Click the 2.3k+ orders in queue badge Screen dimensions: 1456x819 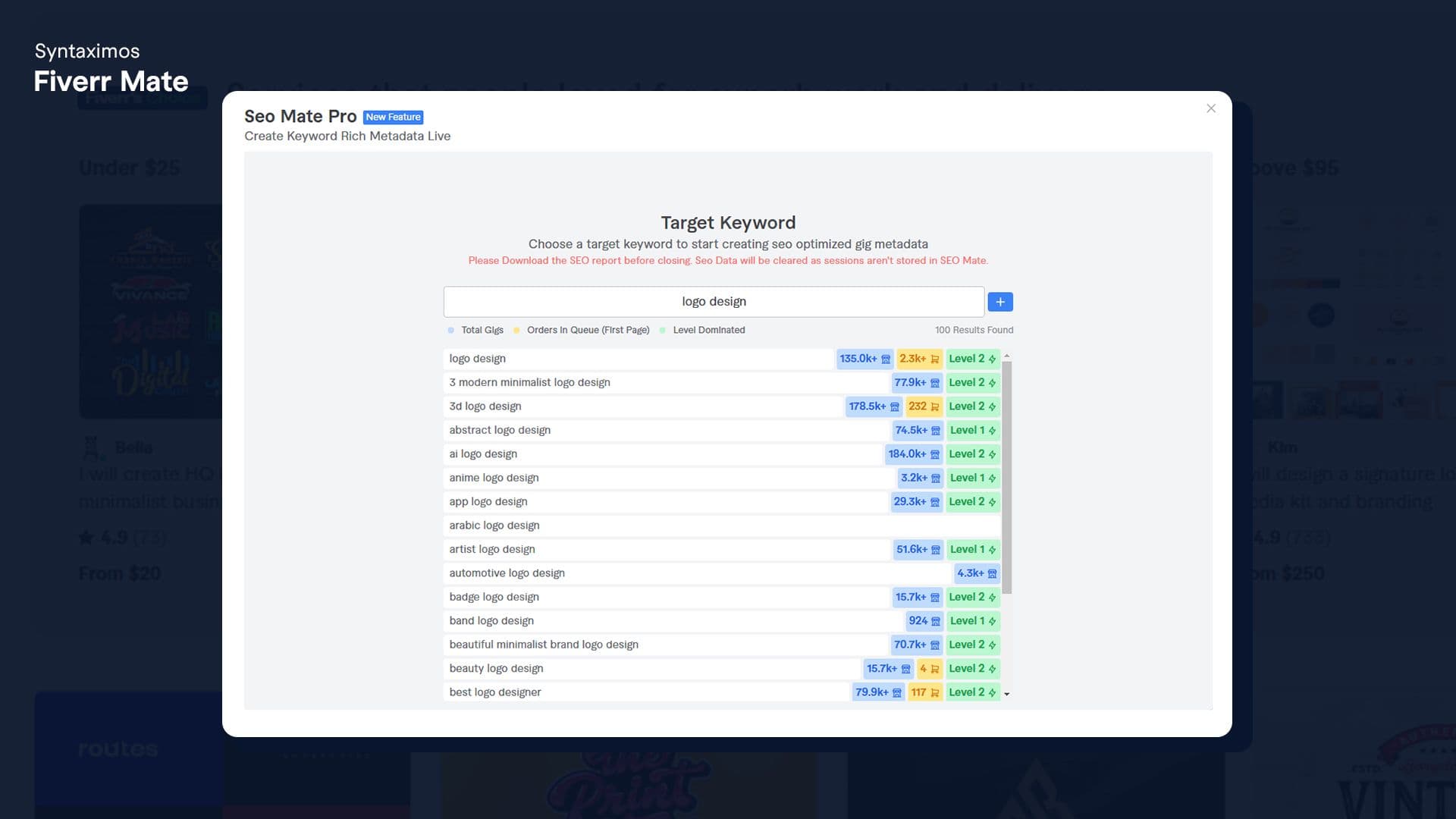[x=919, y=359]
